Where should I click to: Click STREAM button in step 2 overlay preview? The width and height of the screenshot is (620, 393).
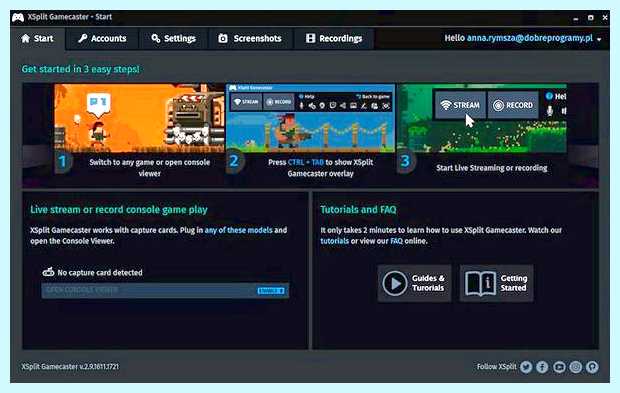coord(246,102)
